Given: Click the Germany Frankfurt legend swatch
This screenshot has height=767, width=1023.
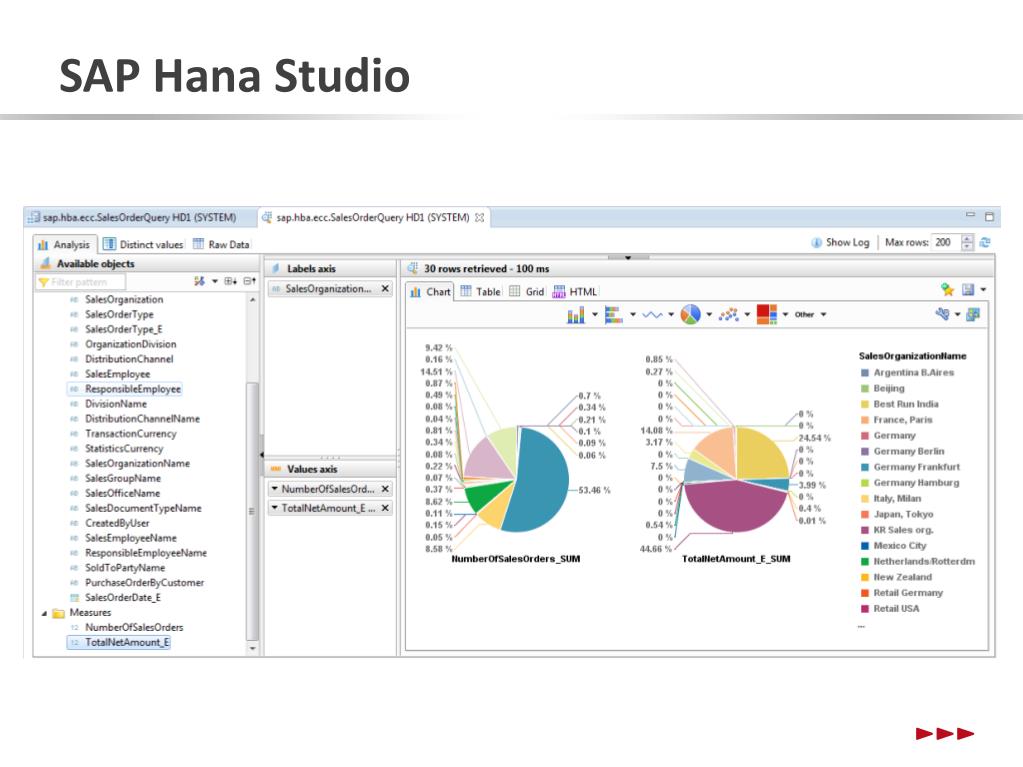Looking at the screenshot, I should (864, 468).
